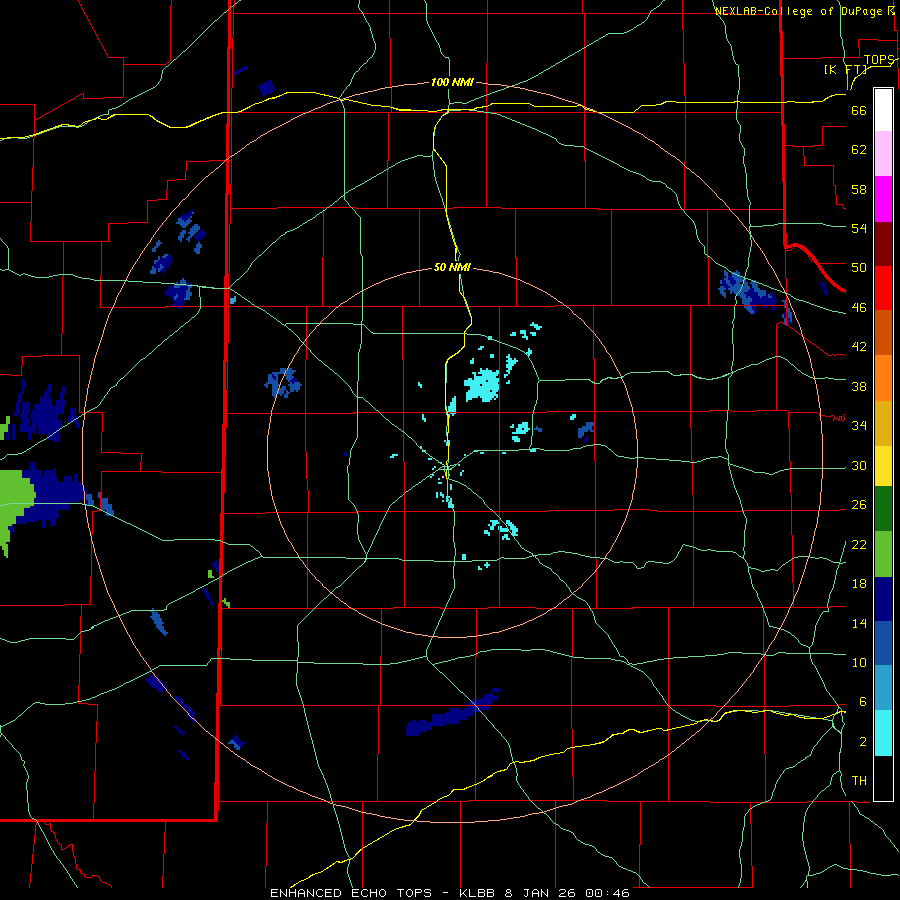Screen dimensions: 900x900
Task: Click the '50 NMI' range ring label
Action: (452, 267)
